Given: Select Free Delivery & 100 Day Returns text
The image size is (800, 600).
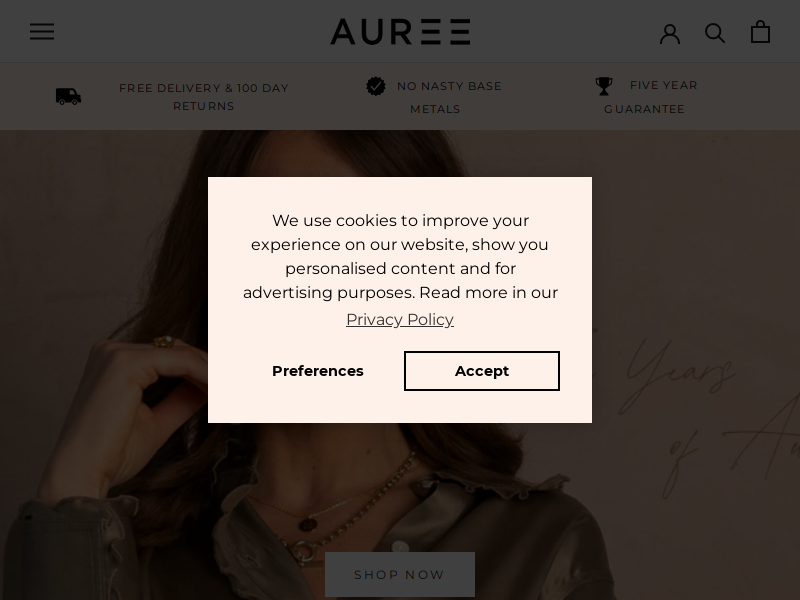Looking at the screenshot, I should (x=204, y=97).
